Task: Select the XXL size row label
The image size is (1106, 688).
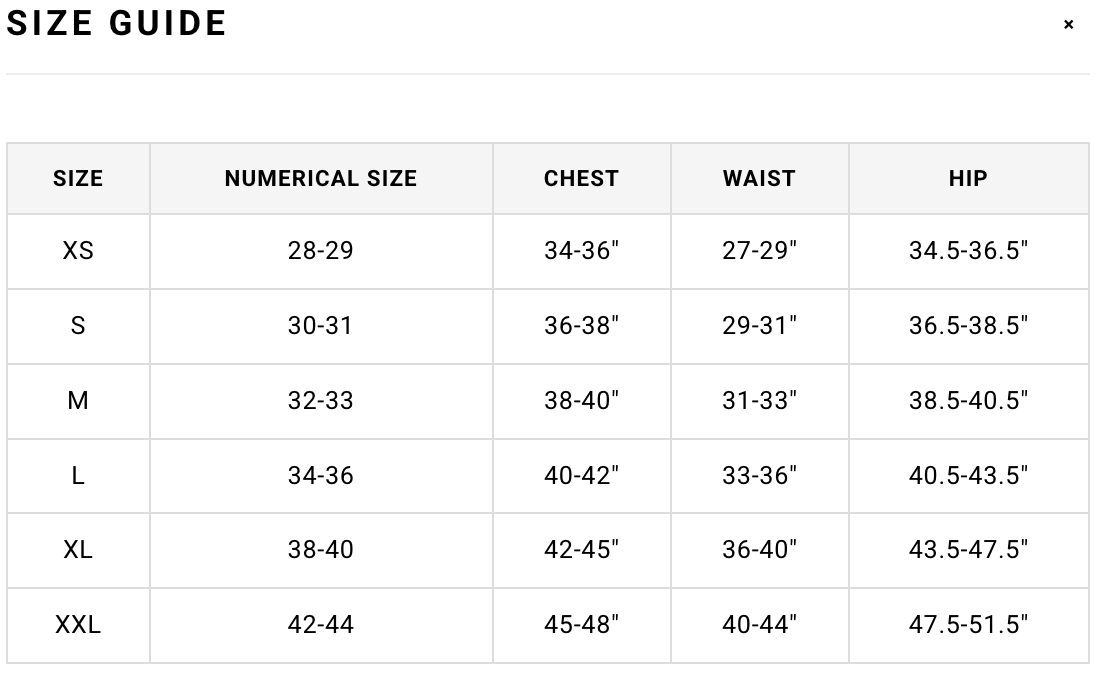Action: click(x=78, y=624)
